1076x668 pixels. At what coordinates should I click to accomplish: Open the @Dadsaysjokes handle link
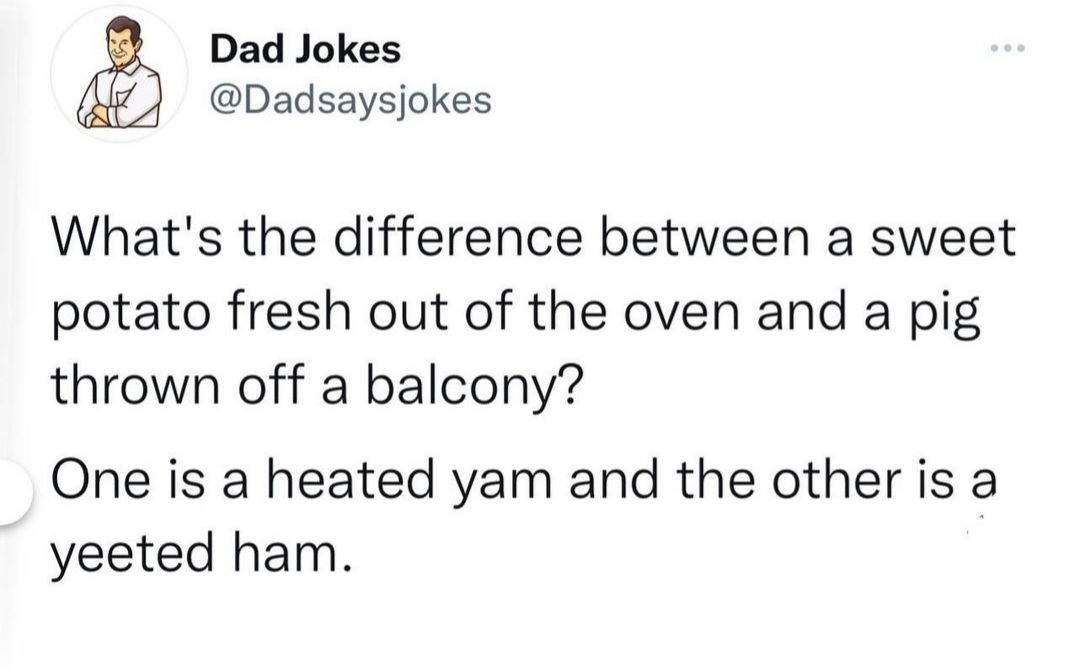(x=350, y=98)
